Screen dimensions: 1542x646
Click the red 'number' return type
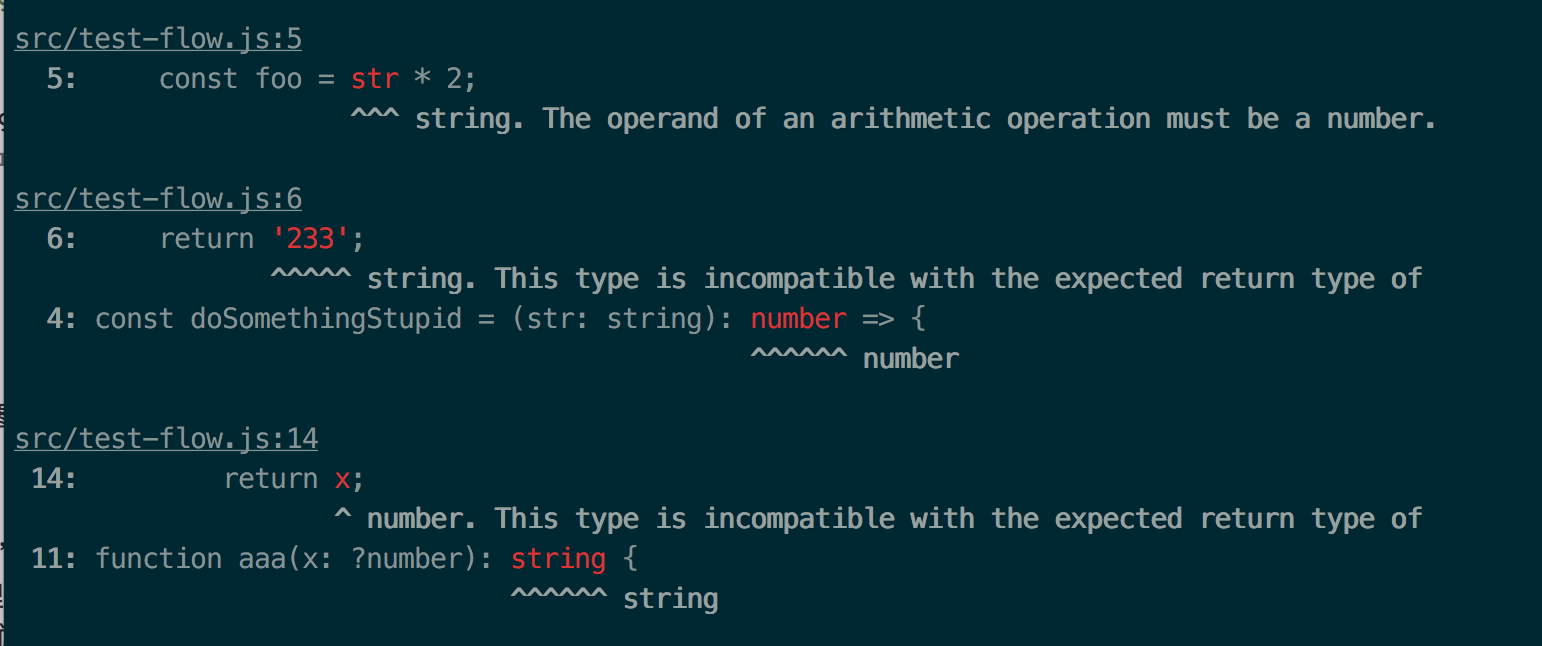pyautogui.click(x=799, y=319)
